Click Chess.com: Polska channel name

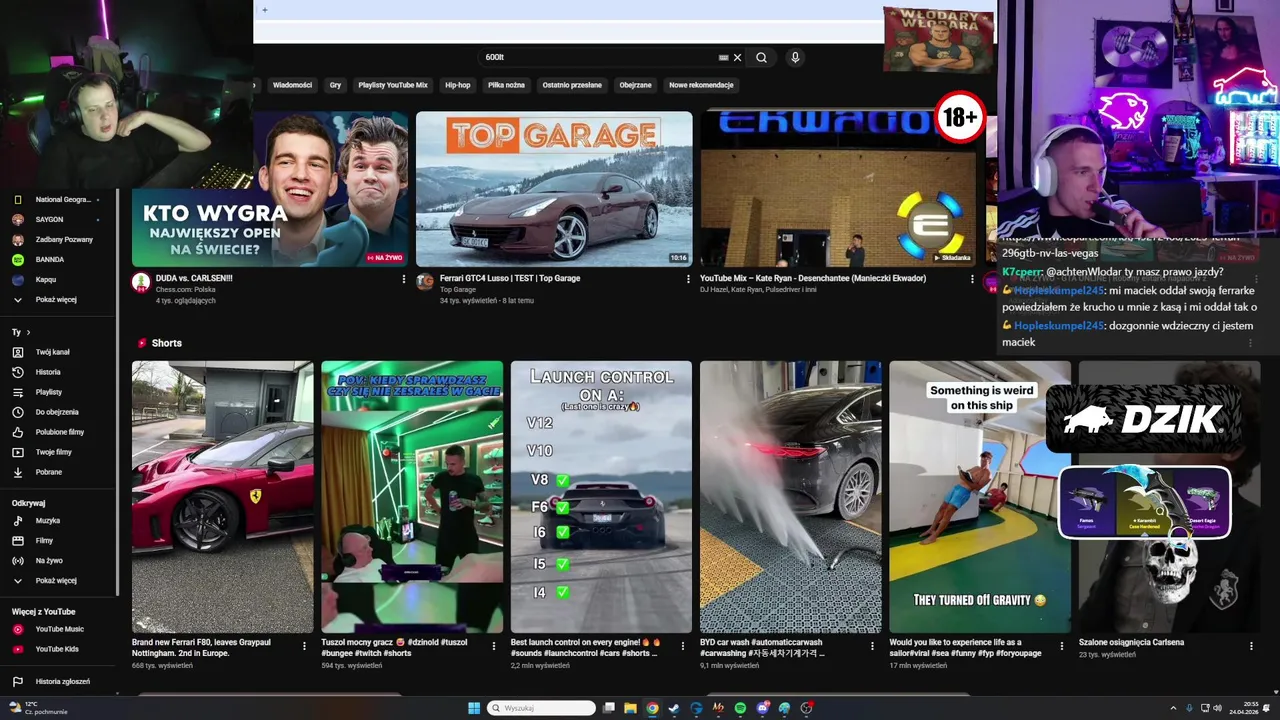[186, 289]
